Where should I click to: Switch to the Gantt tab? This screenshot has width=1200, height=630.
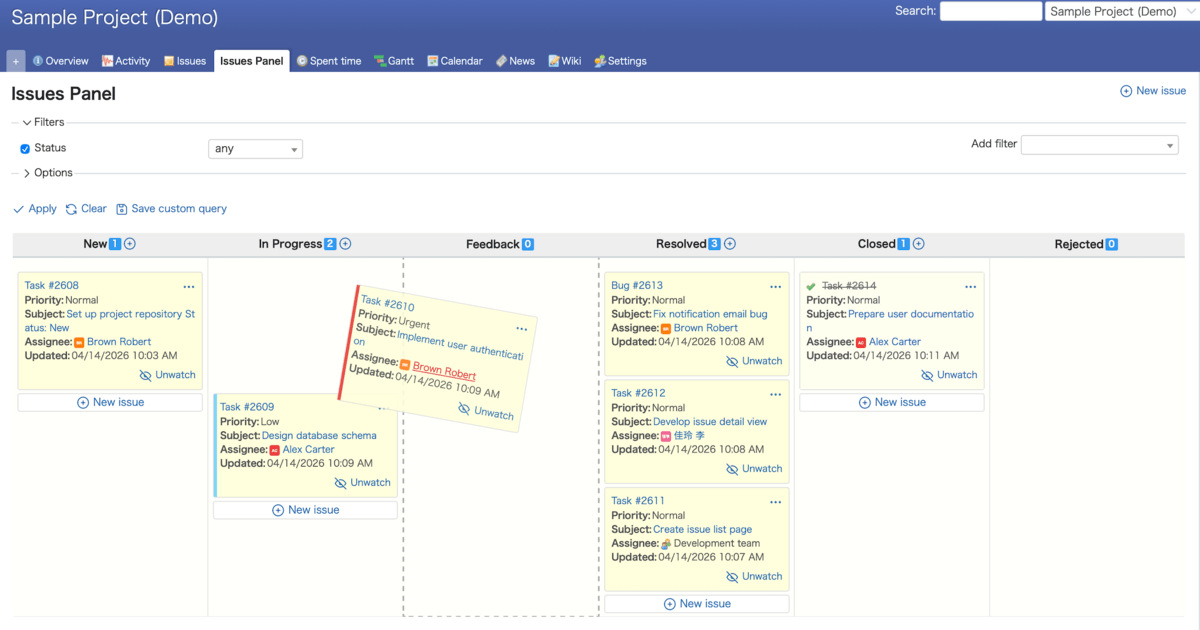394,61
